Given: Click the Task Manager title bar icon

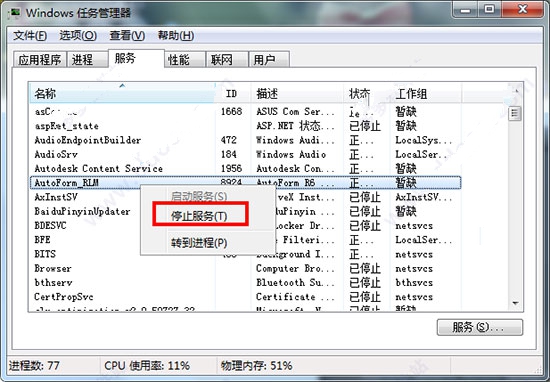Looking at the screenshot, I should [x=15, y=12].
